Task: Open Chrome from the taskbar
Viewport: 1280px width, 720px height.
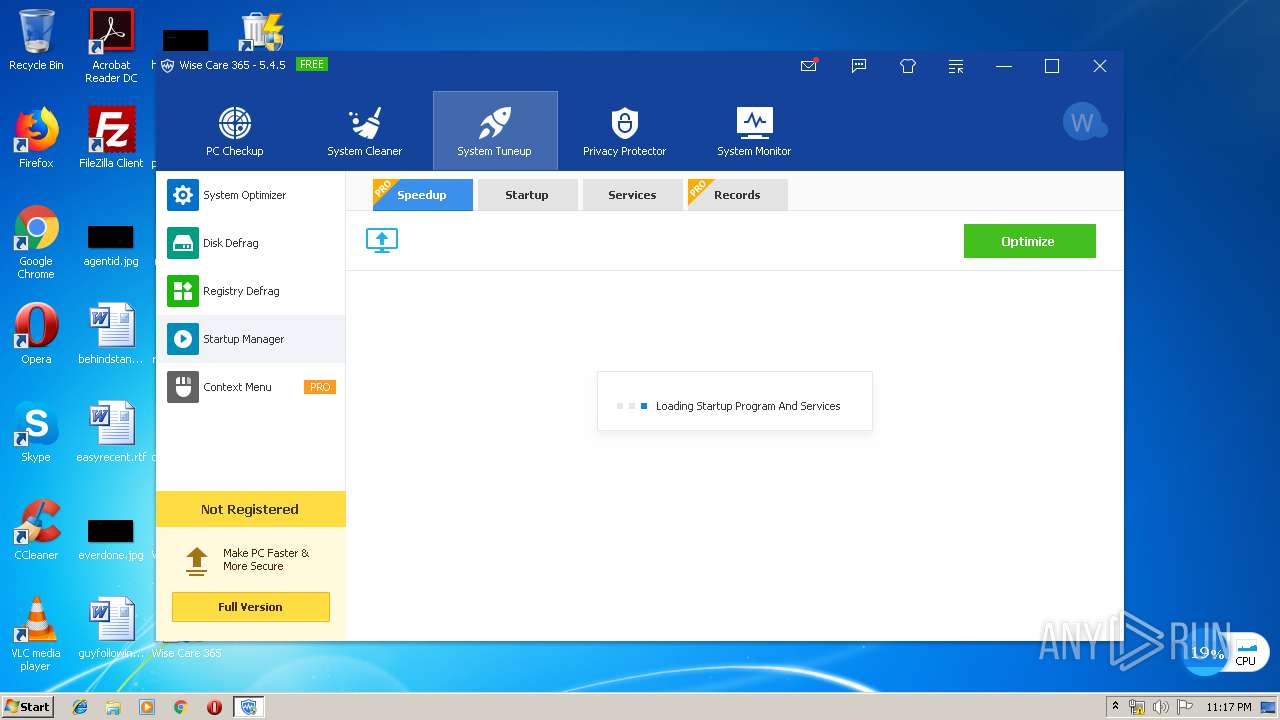Action: coord(180,707)
